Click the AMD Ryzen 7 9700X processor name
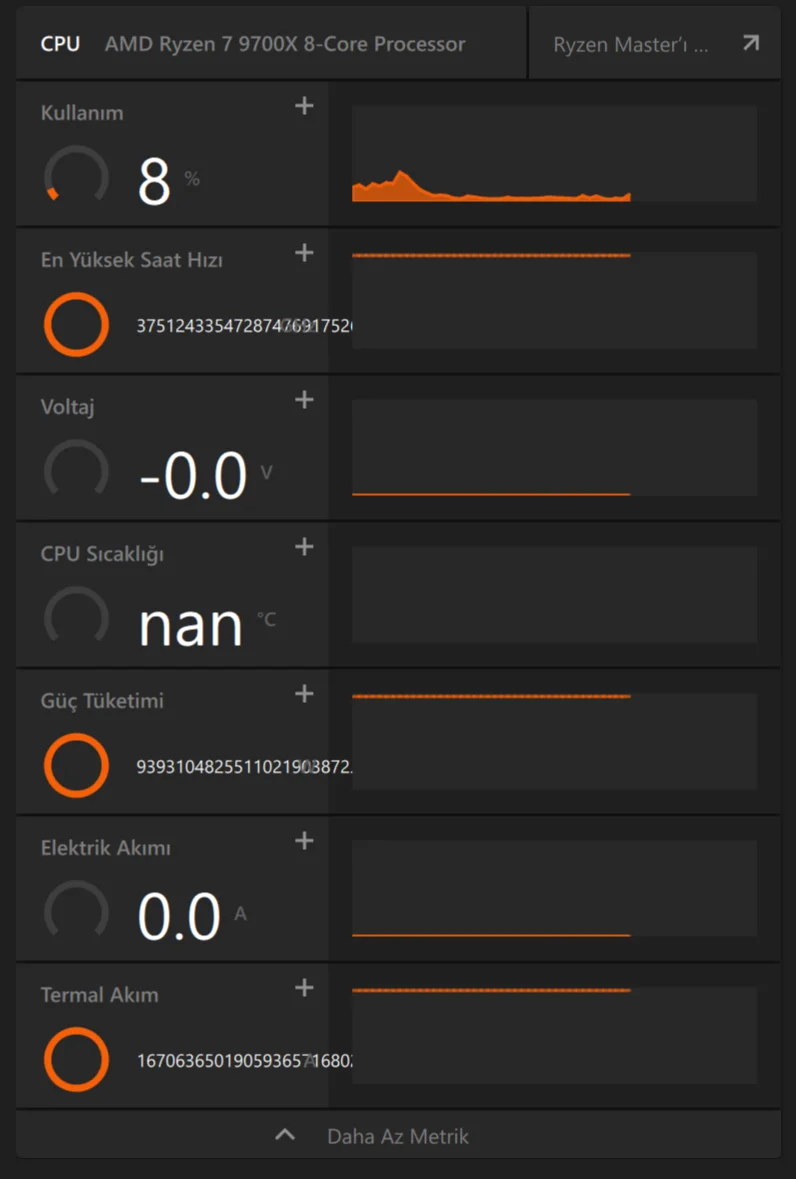Viewport: 796px width, 1179px height. (x=285, y=45)
